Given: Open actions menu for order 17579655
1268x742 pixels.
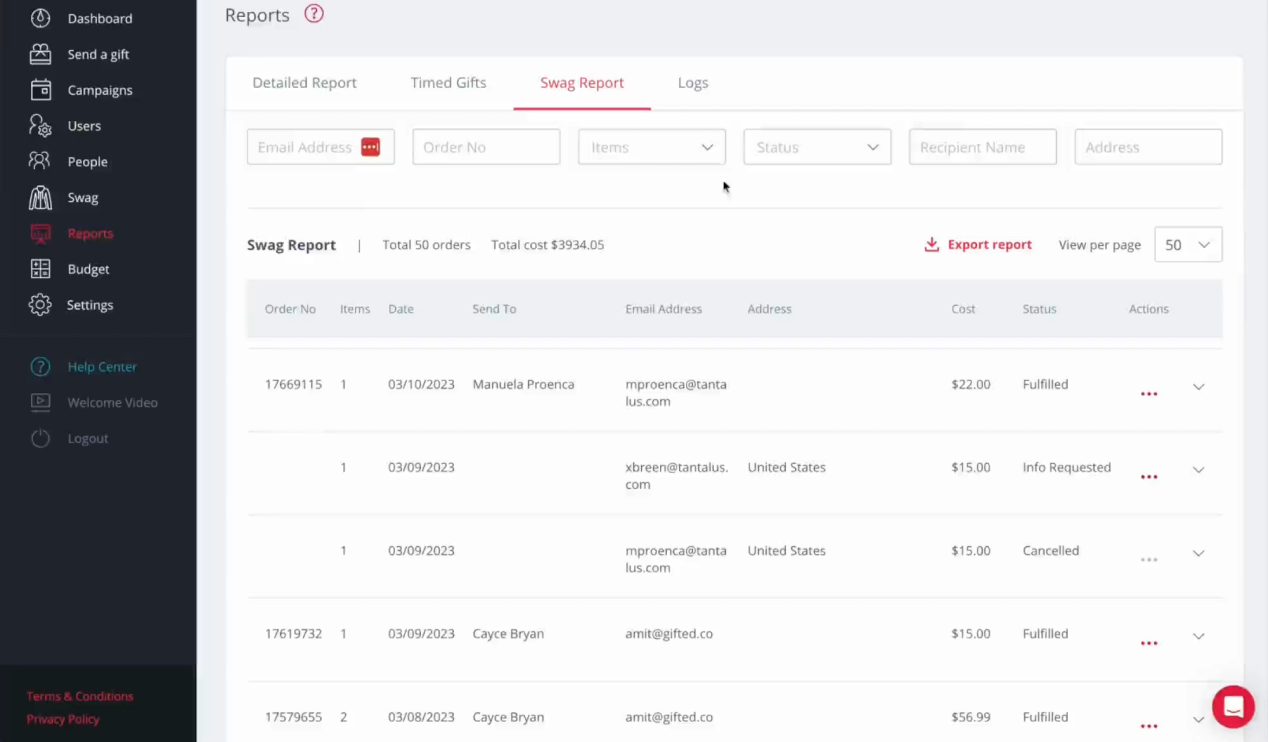Looking at the screenshot, I should coord(1149,726).
